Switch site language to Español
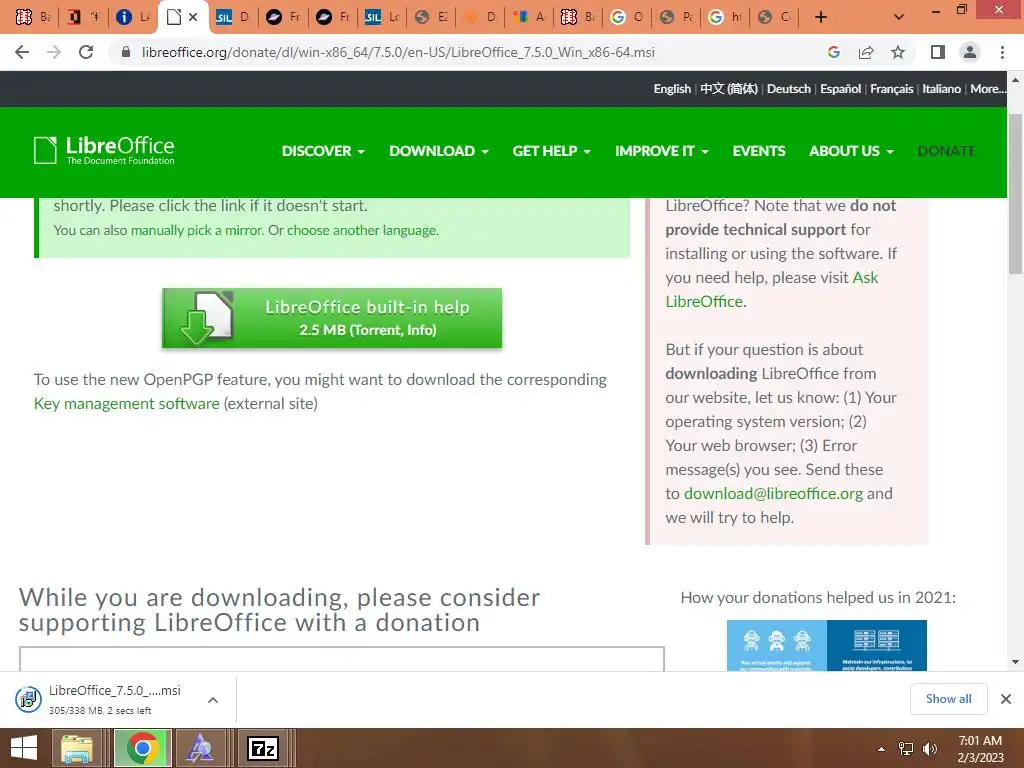Image resolution: width=1024 pixels, height=768 pixels. pos(840,89)
